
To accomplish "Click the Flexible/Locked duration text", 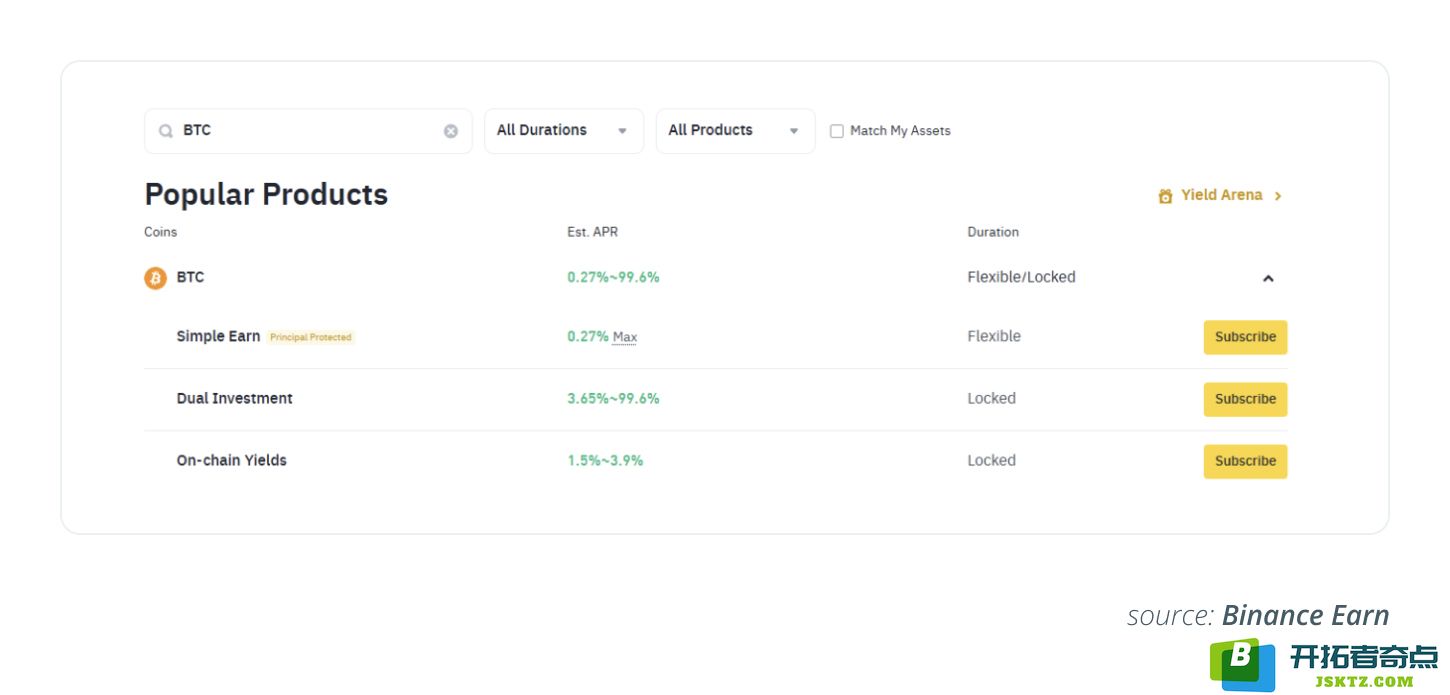I will click(1021, 277).
